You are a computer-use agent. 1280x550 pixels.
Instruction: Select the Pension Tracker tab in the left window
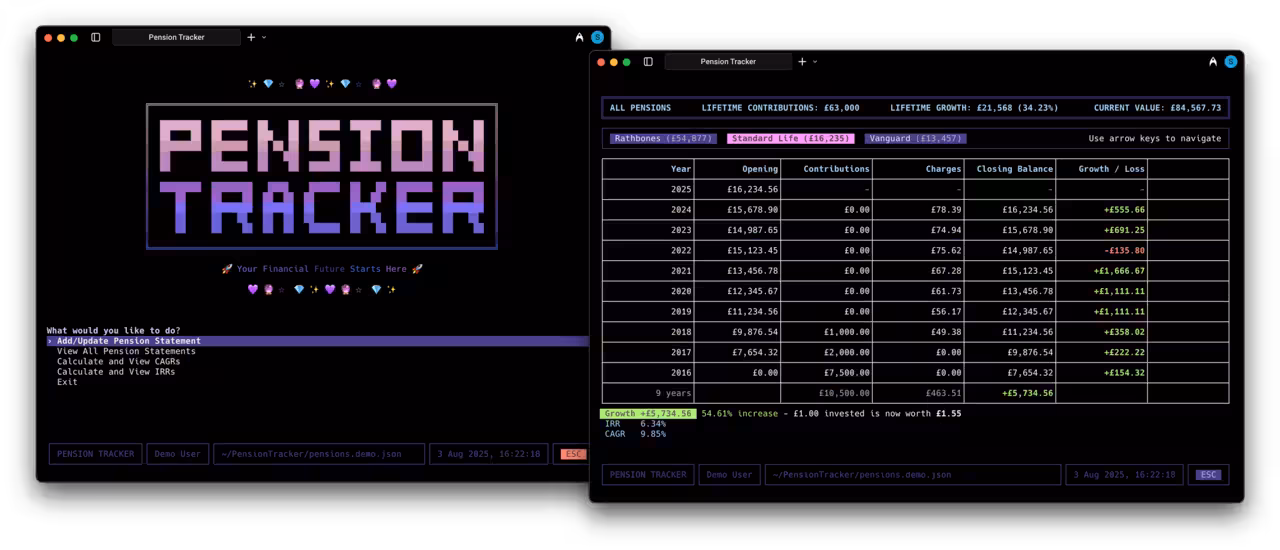pyautogui.click(x=176, y=37)
